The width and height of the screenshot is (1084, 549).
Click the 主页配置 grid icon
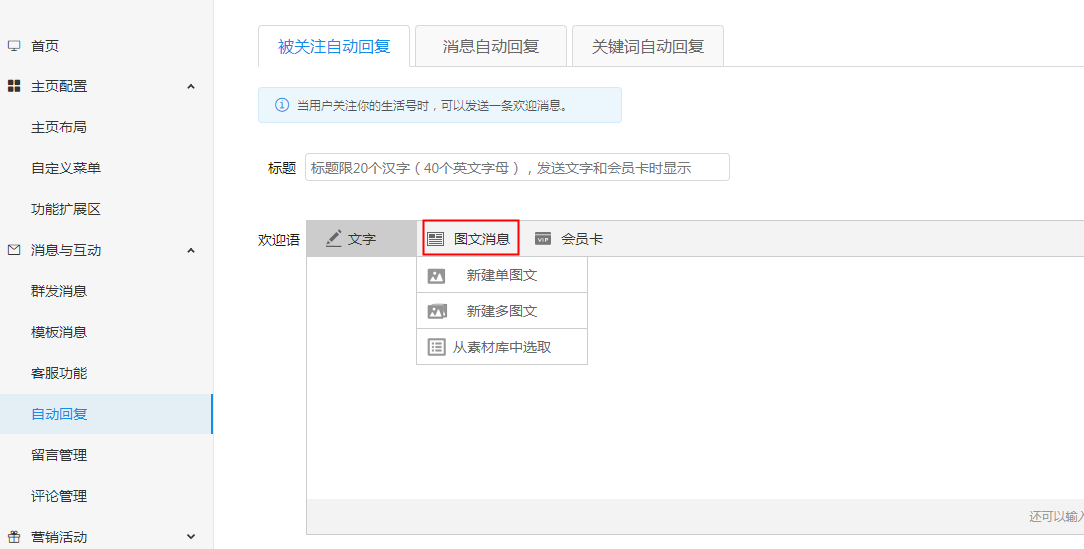[14, 86]
